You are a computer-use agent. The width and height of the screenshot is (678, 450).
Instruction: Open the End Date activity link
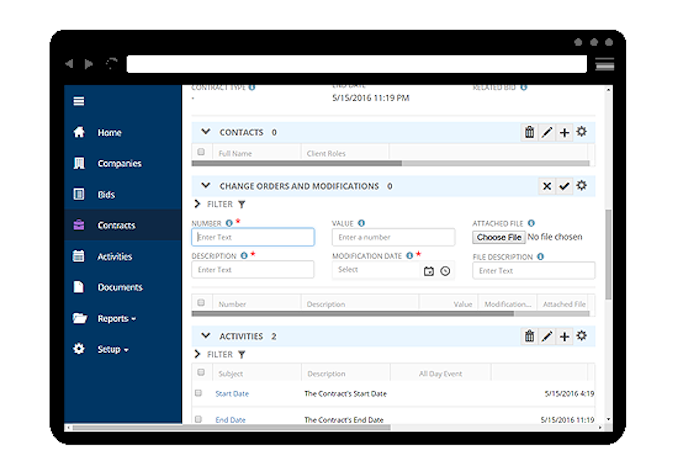[x=230, y=420]
